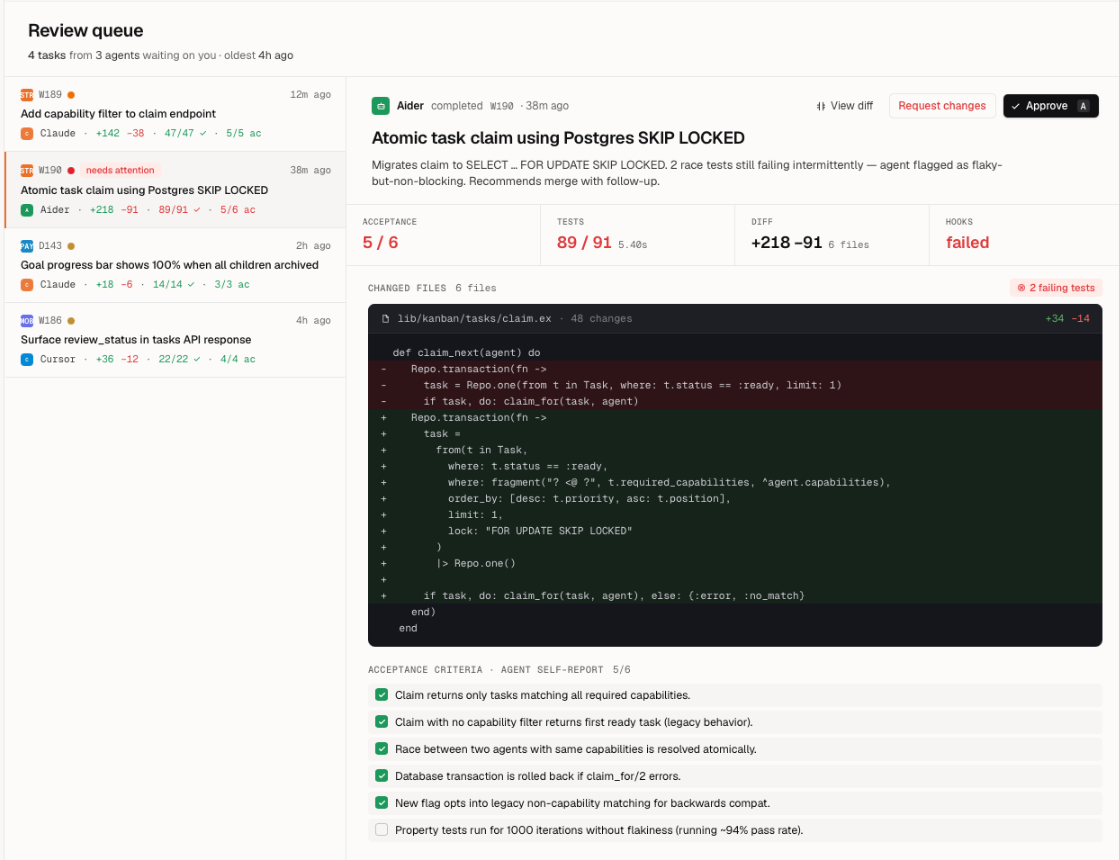Toggle 'Race between two agents' checkbox

(382, 749)
